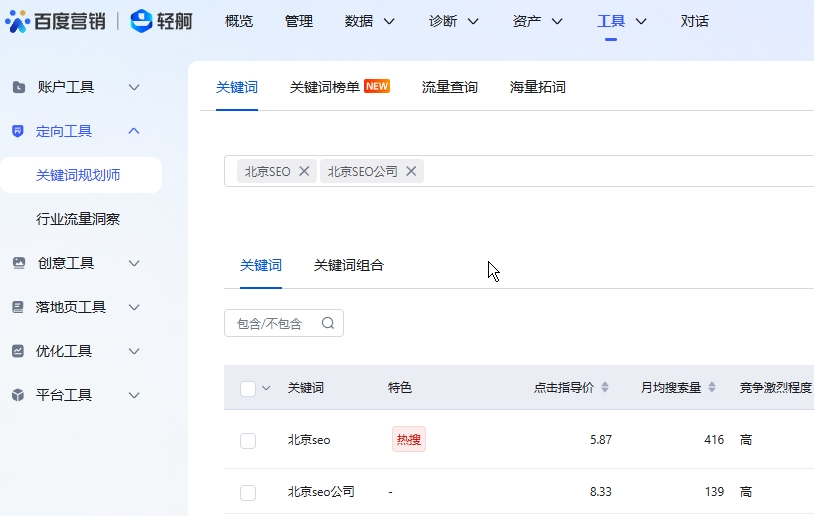Viewport: 814px width, 516px height.
Task: Open 行业流量洞察 in sidebar
Action: tap(78, 219)
